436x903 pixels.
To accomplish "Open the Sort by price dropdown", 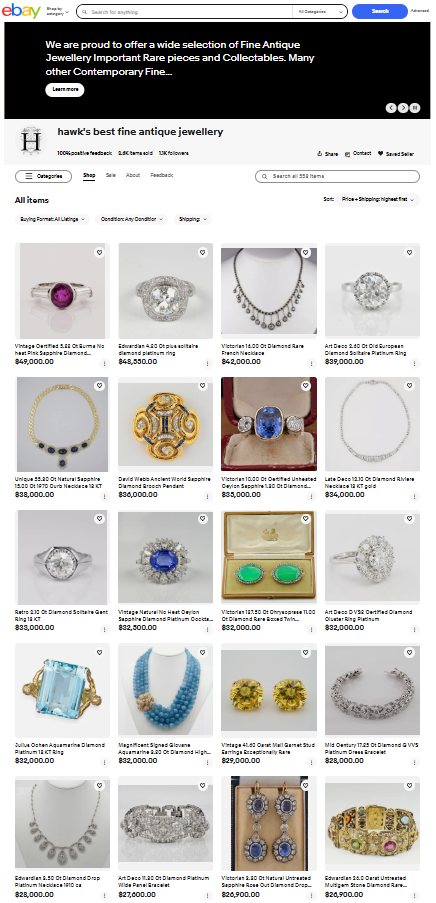I will (x=377, y=199).
